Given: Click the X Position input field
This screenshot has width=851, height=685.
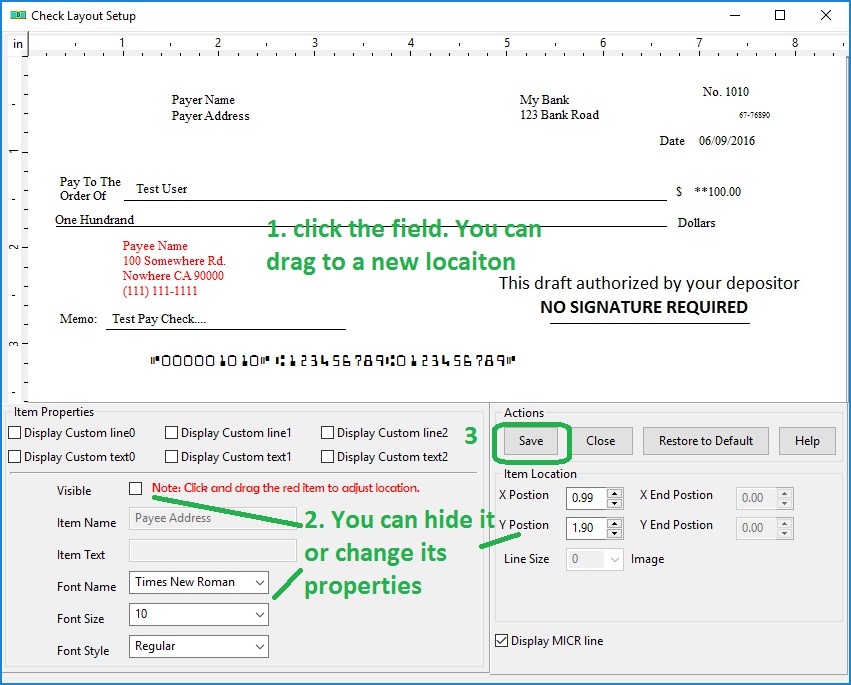Looking at the screenshot, I should tap(585, 498).
